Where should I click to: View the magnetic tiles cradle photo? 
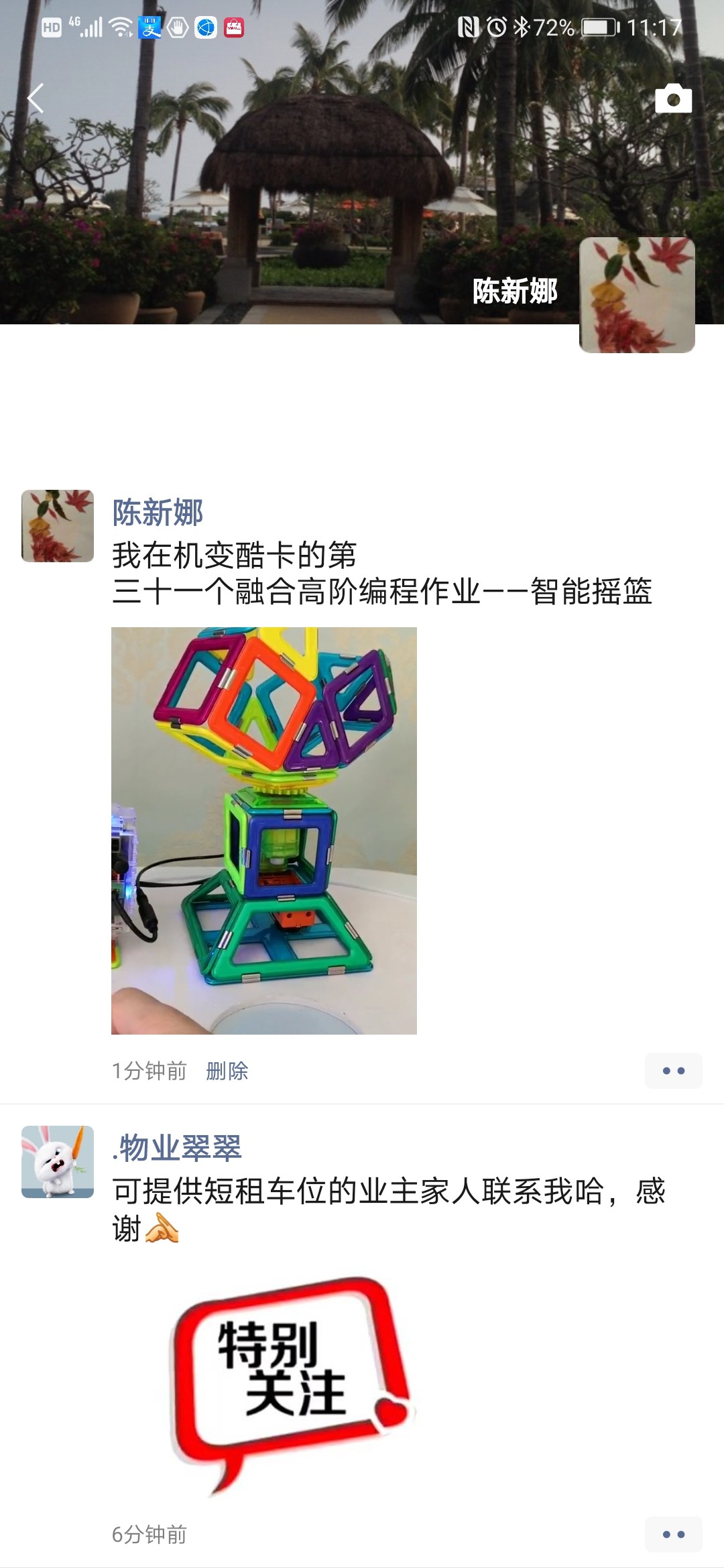pos(264,830)
